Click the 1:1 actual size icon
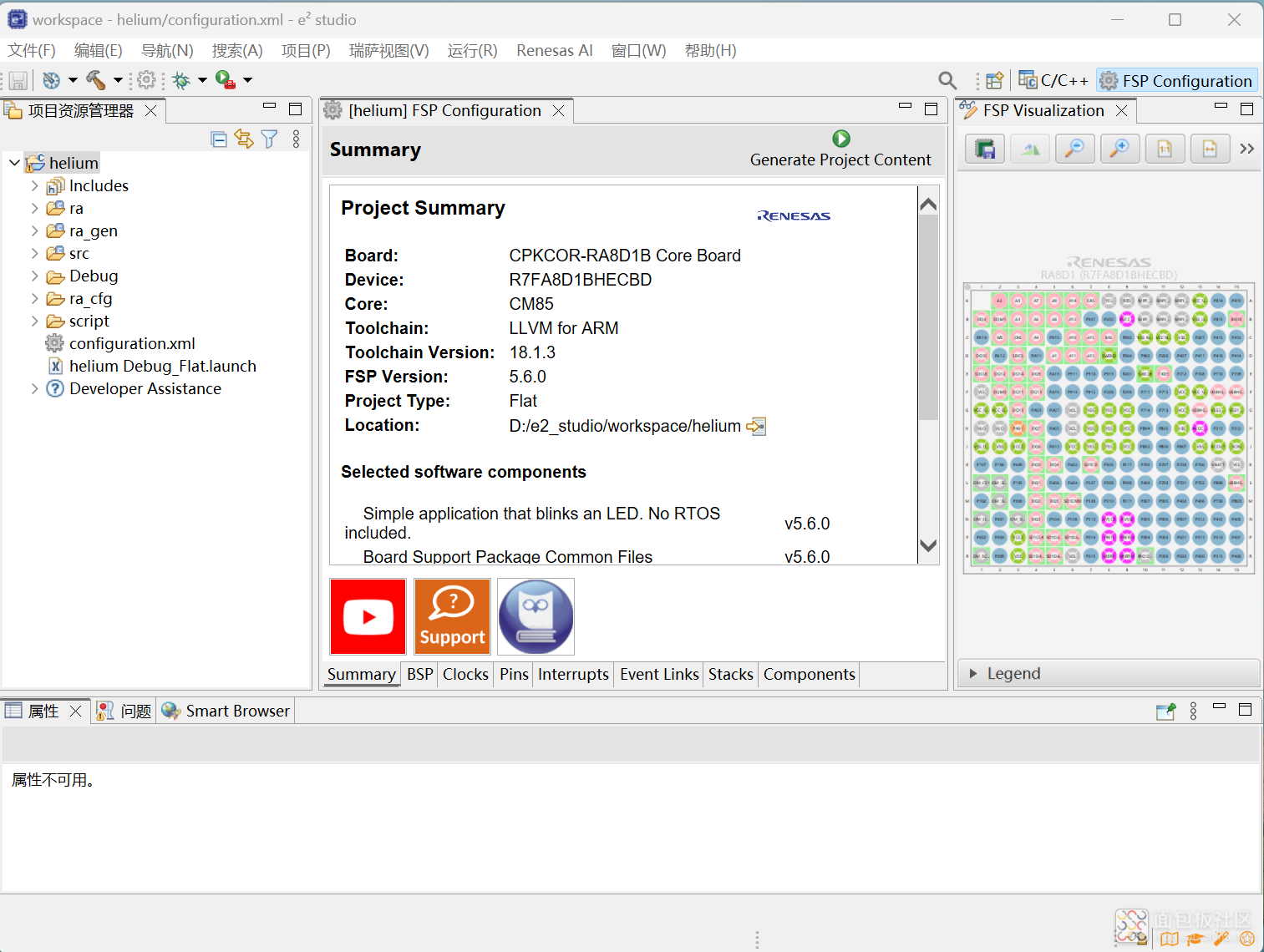 coord(1165,149)
